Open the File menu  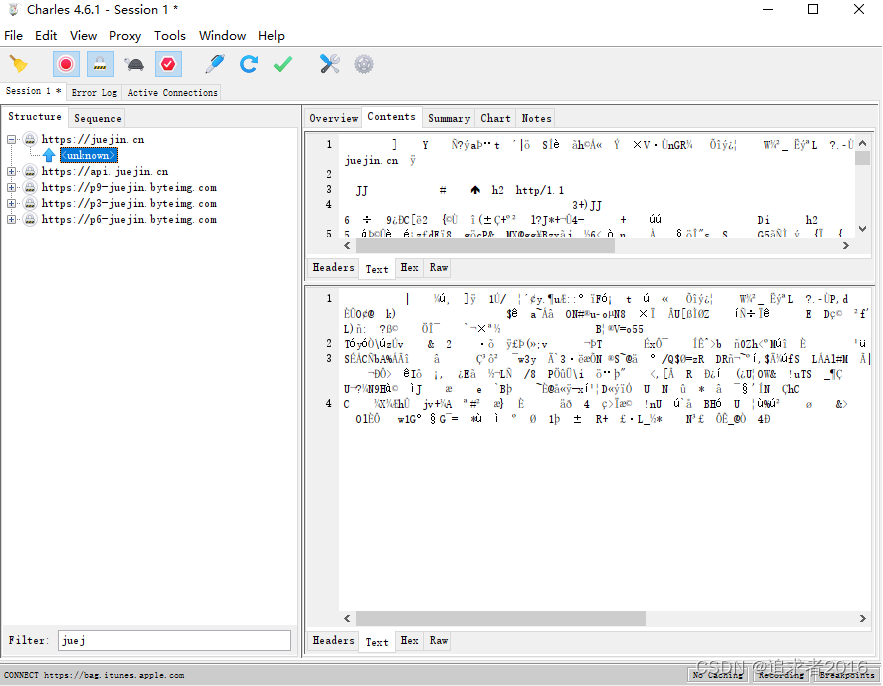14,35
